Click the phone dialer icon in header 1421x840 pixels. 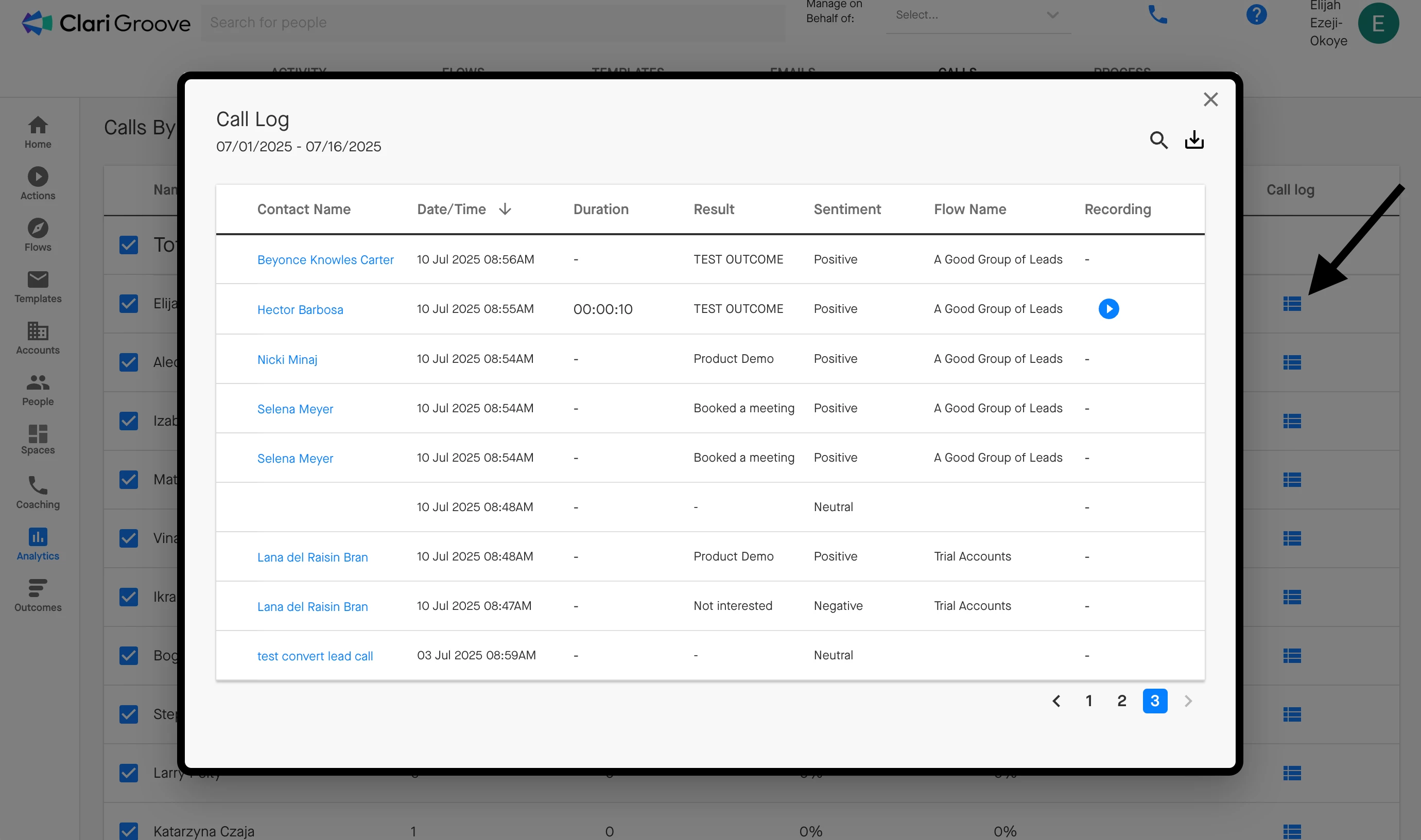tap(1157, 15)
